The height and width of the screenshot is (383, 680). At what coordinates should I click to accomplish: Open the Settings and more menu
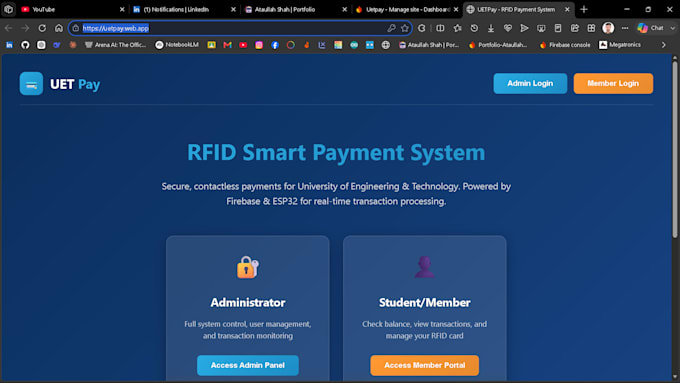(x=624, y=28)
